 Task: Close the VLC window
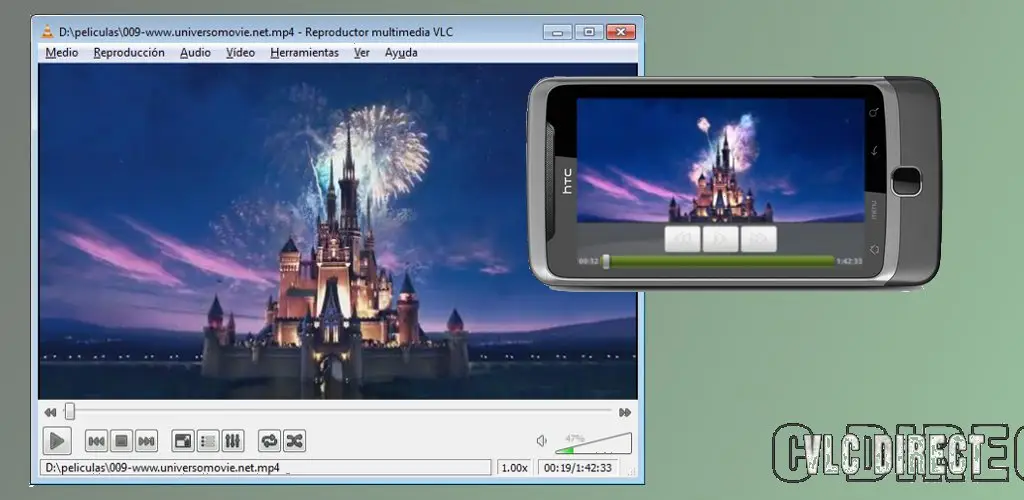[620, 32]
